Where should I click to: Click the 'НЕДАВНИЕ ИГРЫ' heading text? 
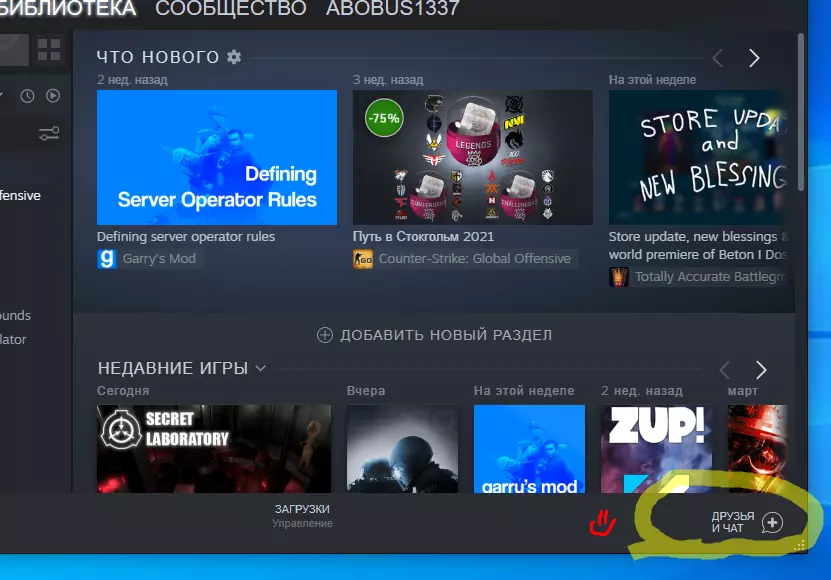173,368
